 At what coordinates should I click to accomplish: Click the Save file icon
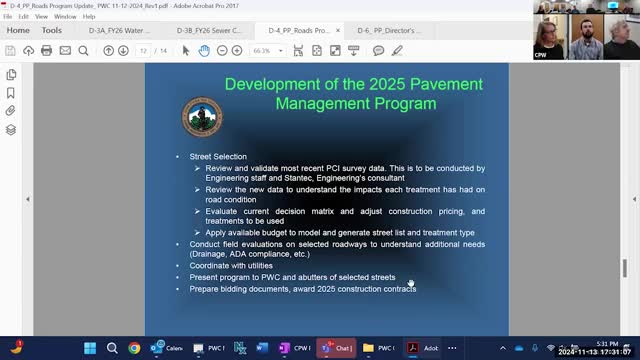point(10,51)
